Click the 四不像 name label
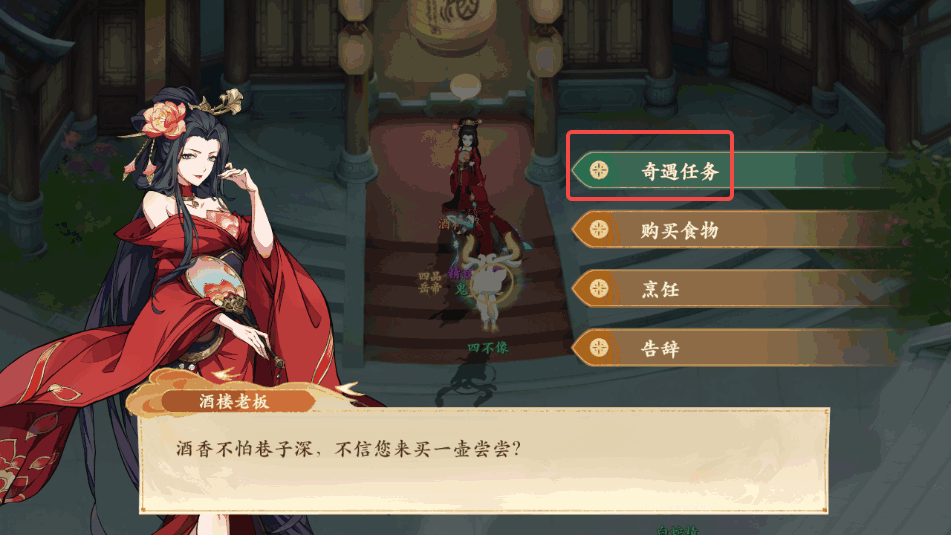 pyautogui.click(x=488, y=348)
